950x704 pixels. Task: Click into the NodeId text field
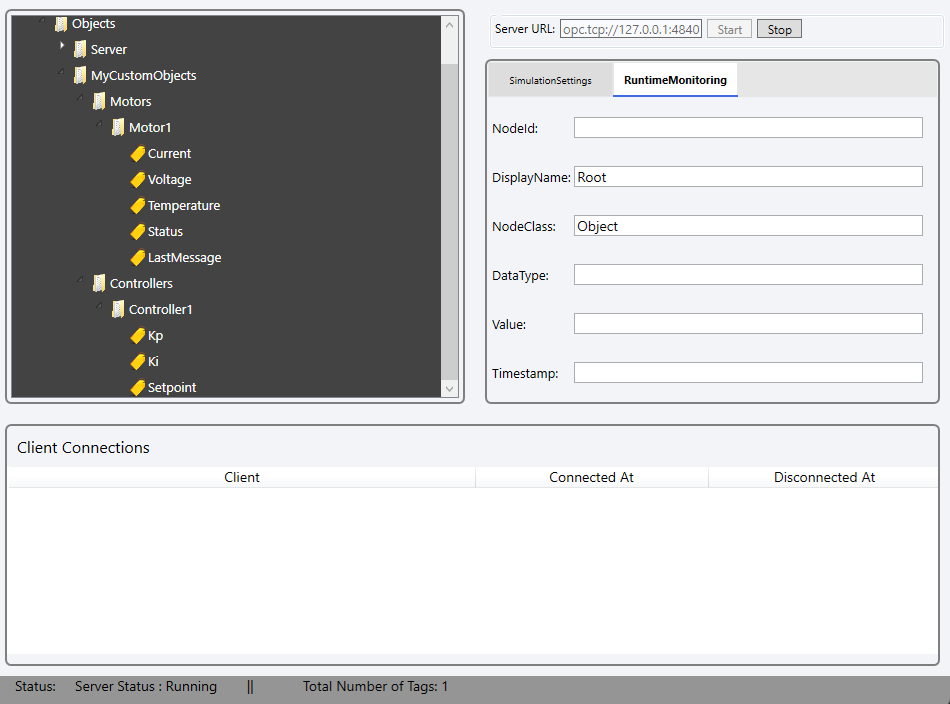pos(747,128)
